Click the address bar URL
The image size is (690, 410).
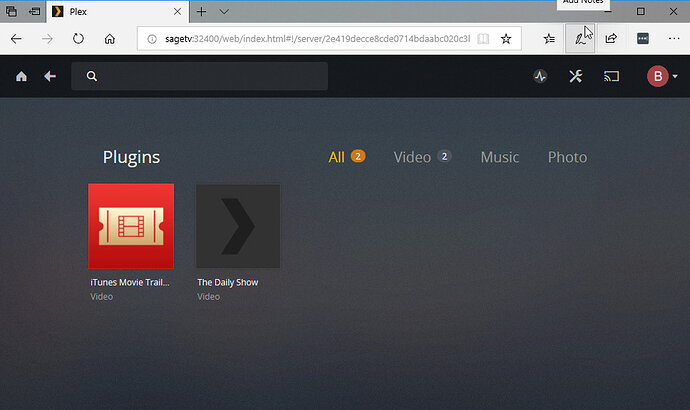pyautogui.click(x=317, y=39)
